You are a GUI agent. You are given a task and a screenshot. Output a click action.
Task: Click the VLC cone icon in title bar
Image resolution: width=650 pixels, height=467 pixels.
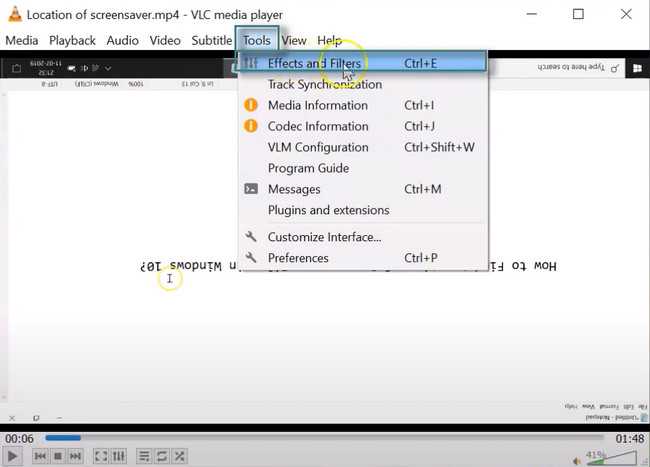point(15,14)
